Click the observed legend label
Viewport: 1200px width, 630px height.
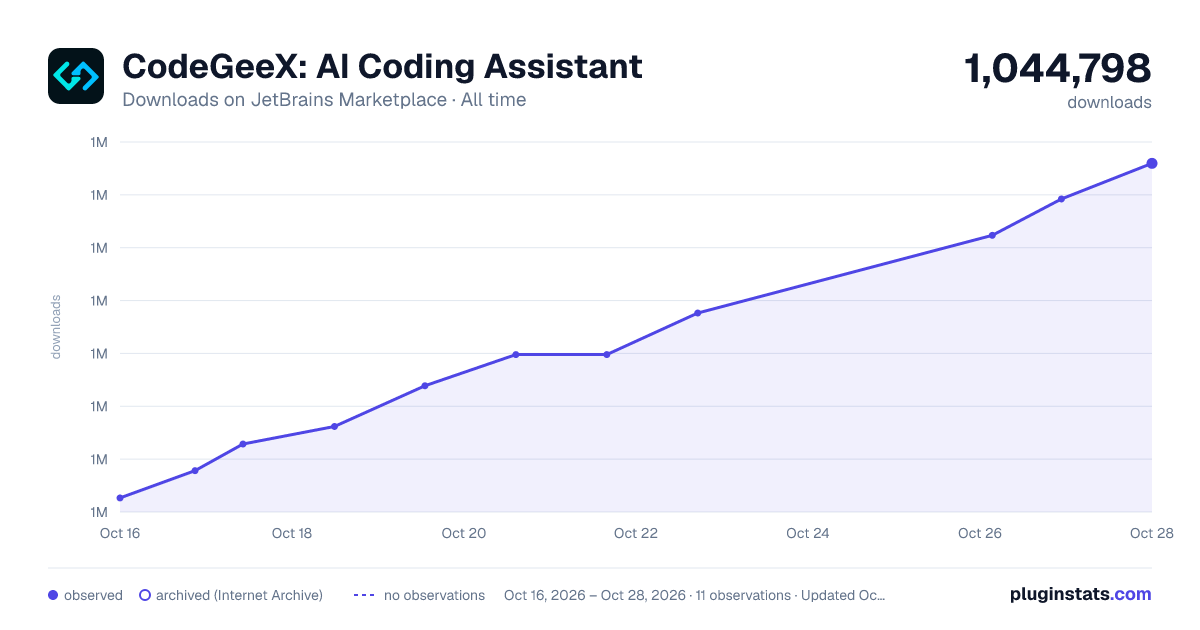coord(93,595)
